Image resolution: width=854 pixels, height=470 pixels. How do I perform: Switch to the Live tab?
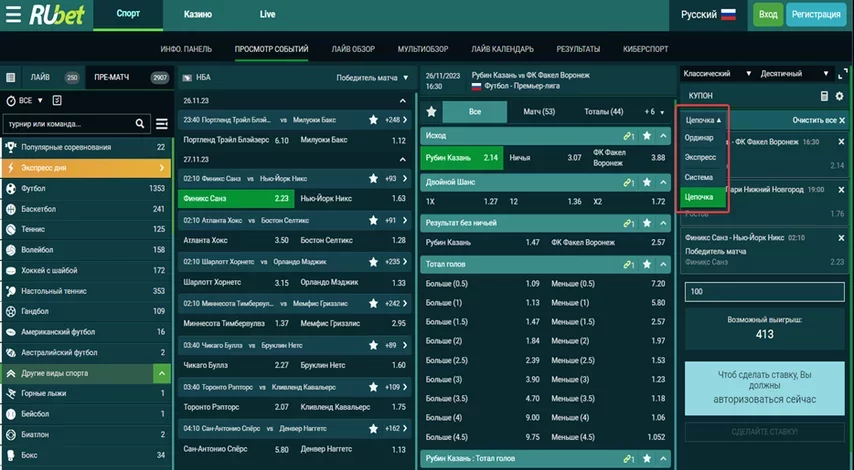(x=267, y=15)
